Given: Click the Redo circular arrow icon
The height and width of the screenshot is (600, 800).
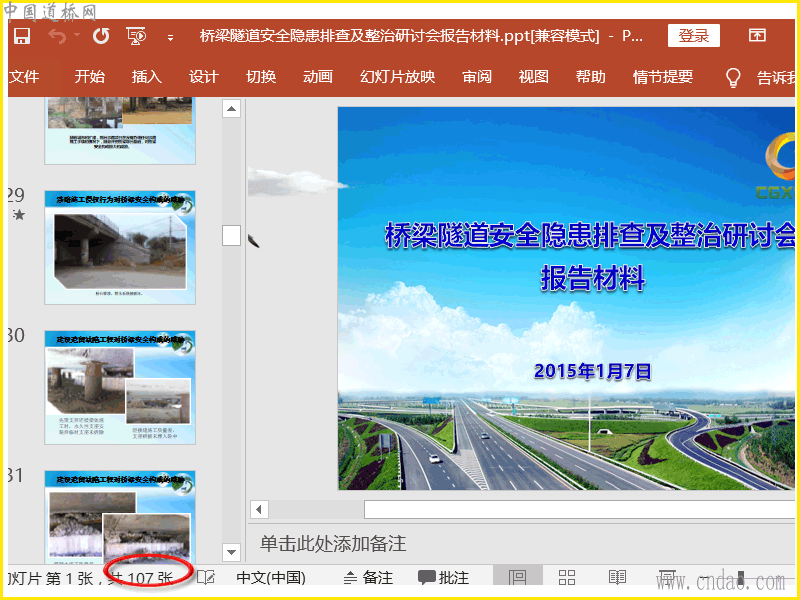Looking at the screenshot, I should [x=101, y=36].
